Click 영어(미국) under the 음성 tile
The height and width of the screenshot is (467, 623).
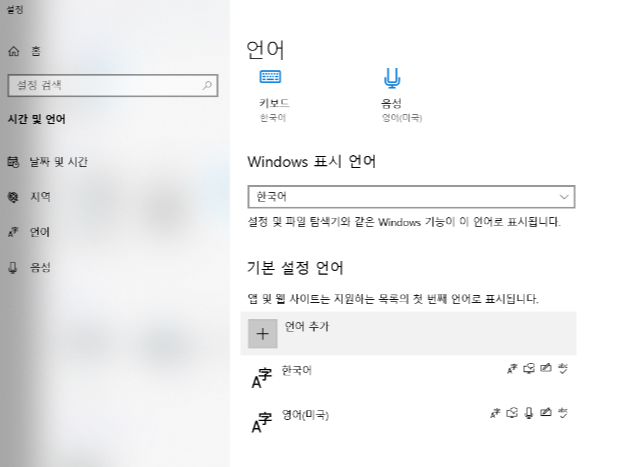pyautogui.click(x=402, y=118)
